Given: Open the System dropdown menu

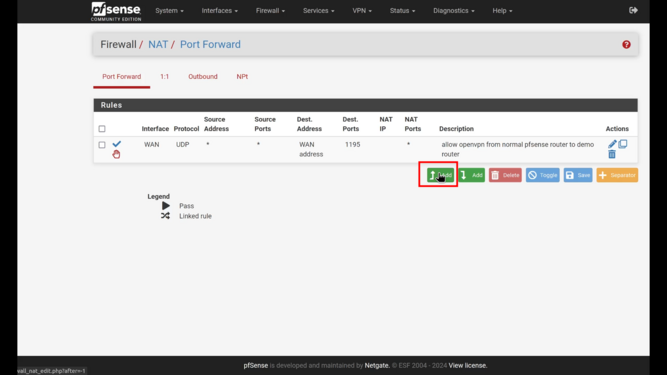Looking at the screenshot, I should (169, 11).
